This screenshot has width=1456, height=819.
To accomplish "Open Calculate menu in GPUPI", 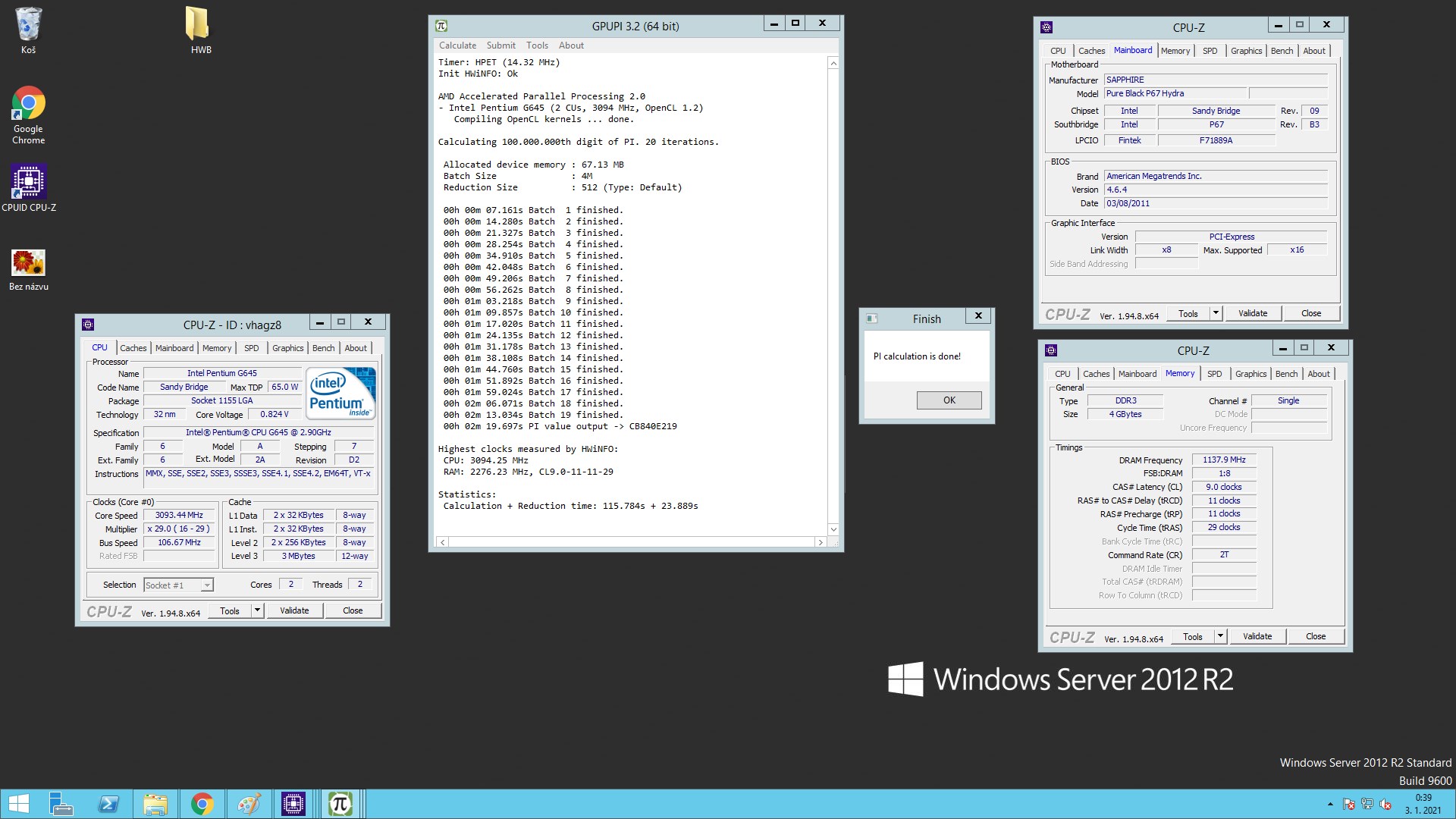I will click(457, 45).
